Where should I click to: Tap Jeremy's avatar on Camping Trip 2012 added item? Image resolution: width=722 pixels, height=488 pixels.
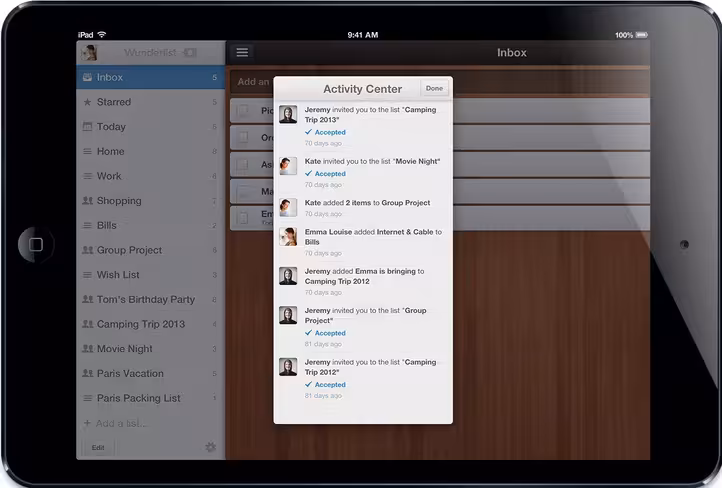click(x=288, y=276)
